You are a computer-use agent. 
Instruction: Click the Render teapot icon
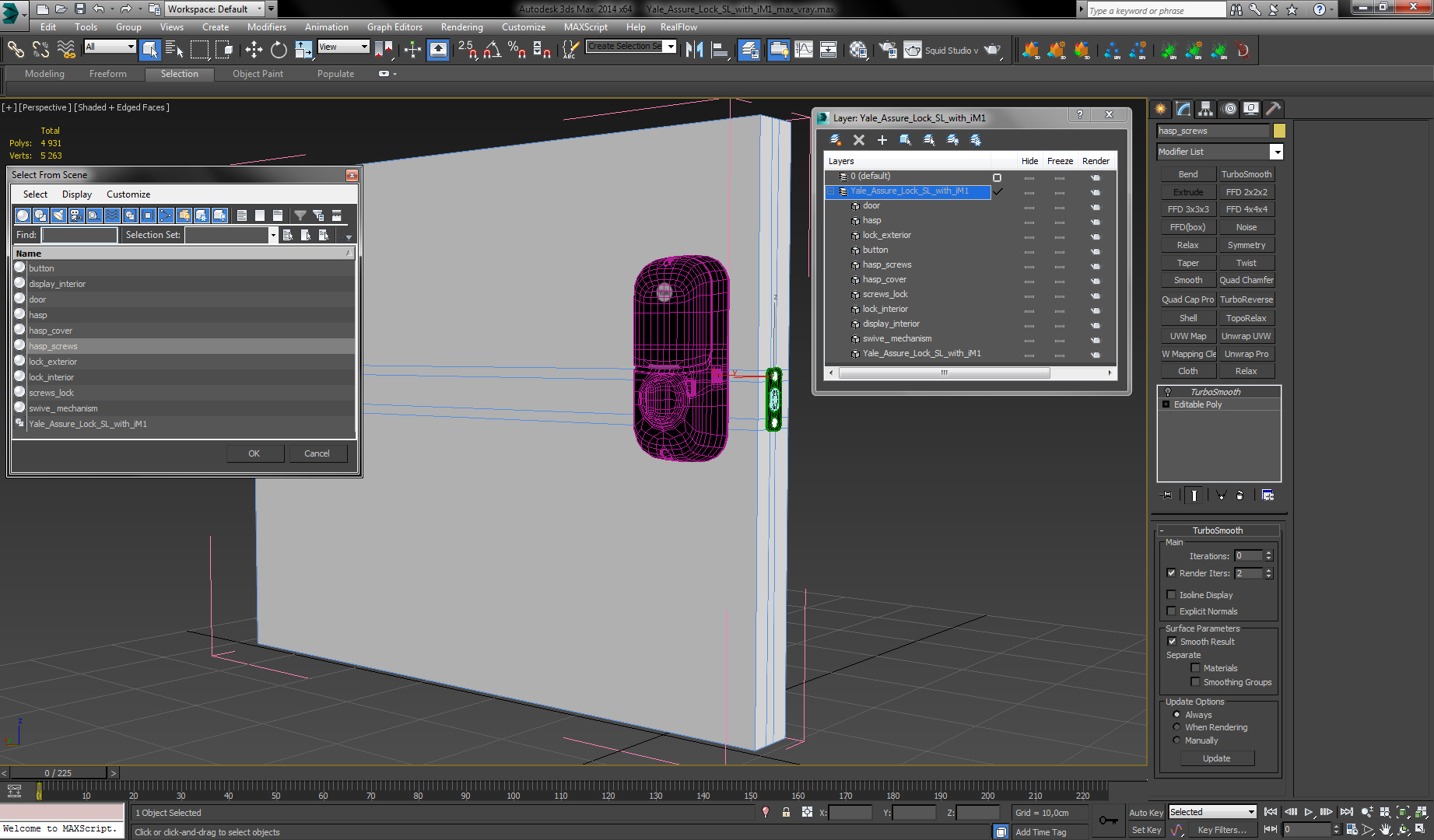[992, 50]
